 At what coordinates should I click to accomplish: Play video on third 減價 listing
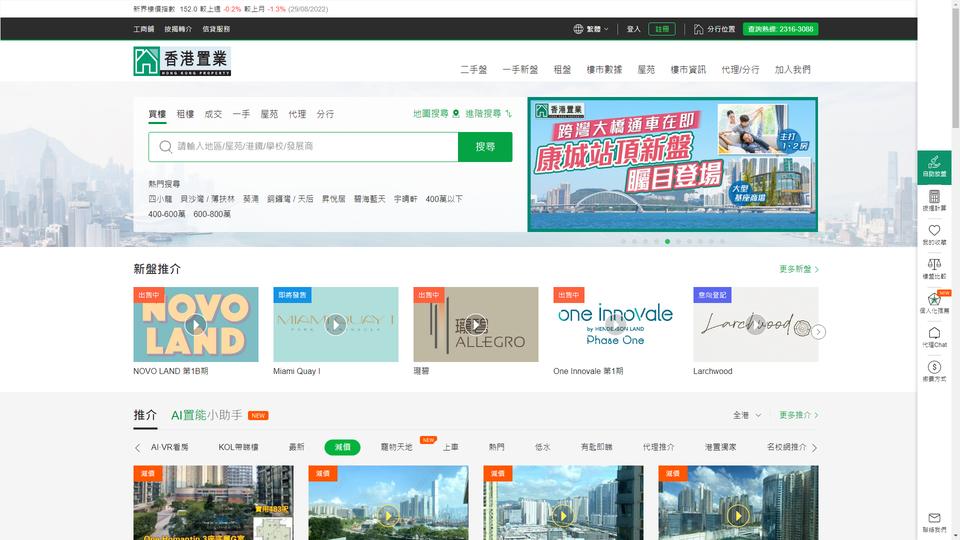[x=563, y=516]
